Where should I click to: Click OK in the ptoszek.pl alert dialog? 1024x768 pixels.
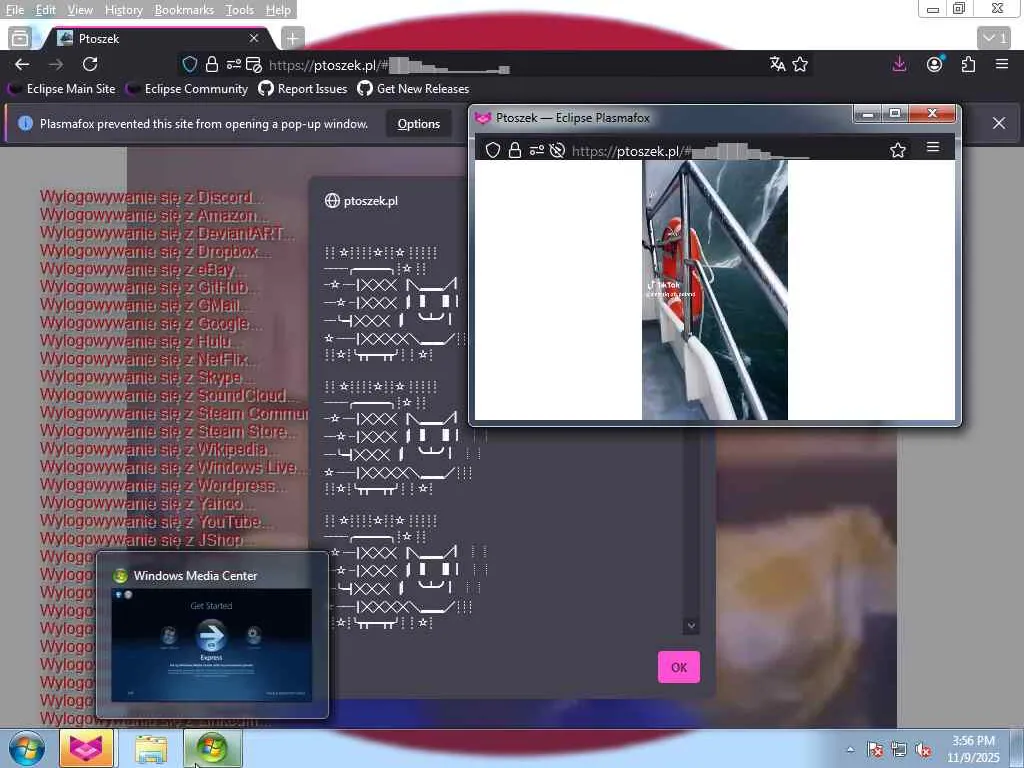(x=679, y=667)
